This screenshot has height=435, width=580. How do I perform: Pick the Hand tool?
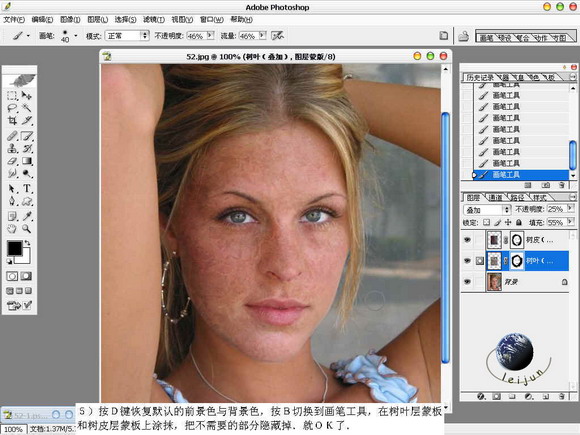pos(12,229)
